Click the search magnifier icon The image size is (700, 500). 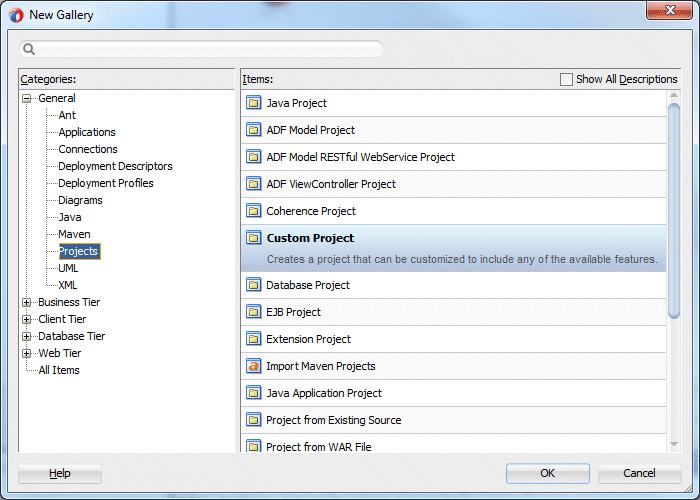click(29, 49)
